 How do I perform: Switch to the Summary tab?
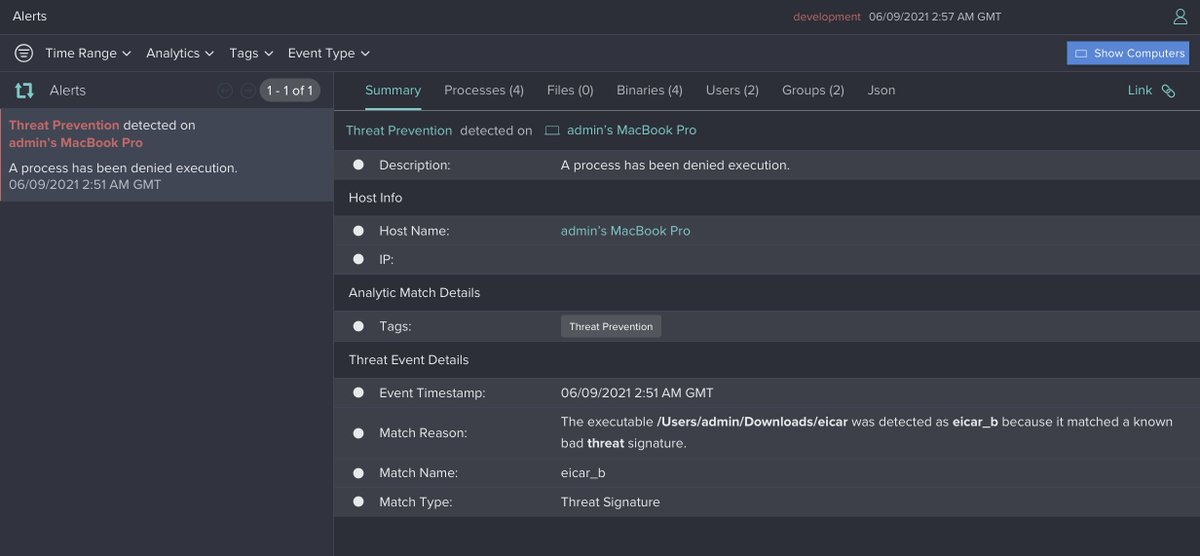coord(393,90)
